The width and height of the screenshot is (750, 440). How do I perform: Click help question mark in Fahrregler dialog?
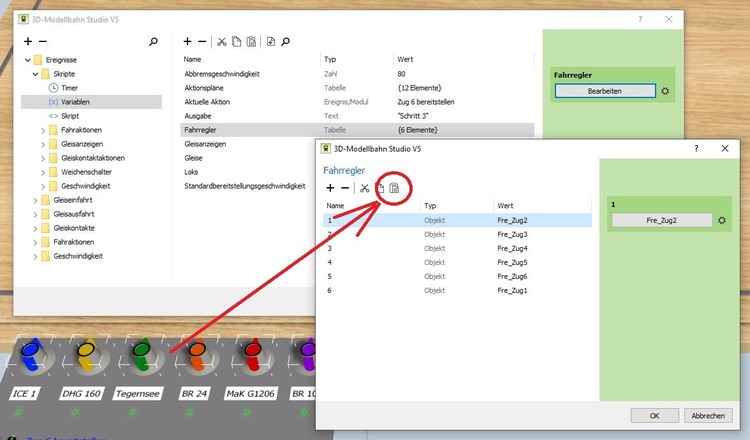click(x=696, y=149)
